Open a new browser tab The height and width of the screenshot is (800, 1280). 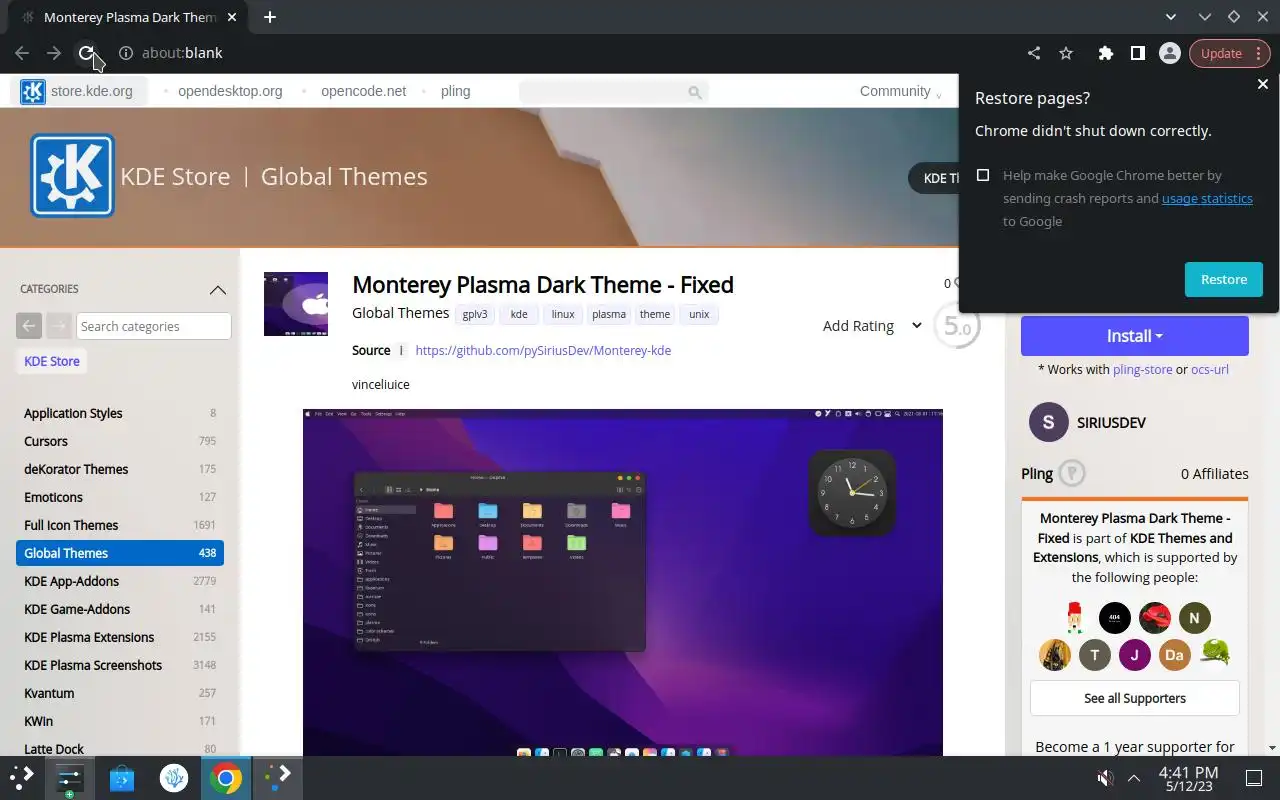pyautogui.click(x=270, y=17)
